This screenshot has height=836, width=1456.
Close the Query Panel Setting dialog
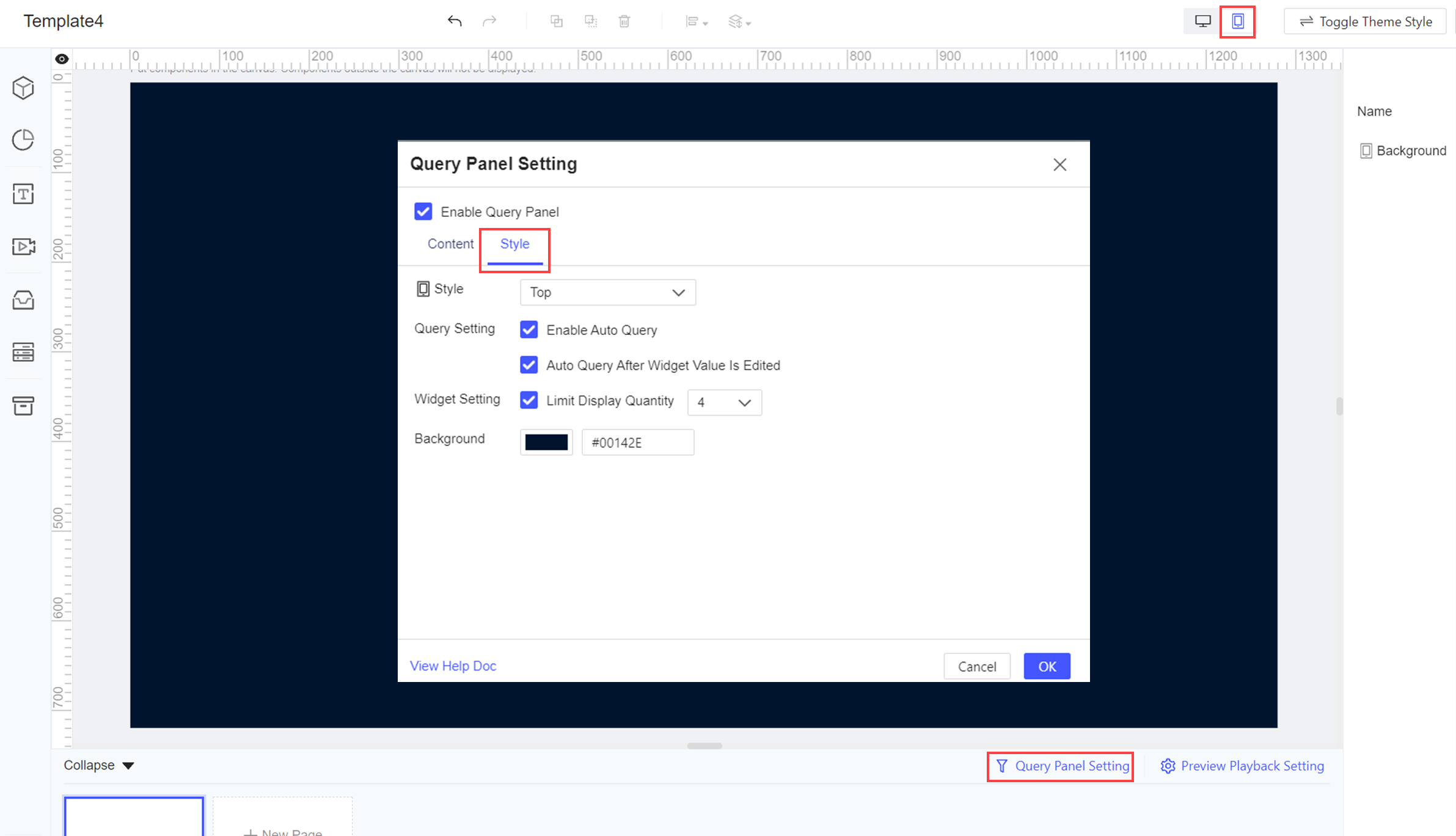tap(1059, 164)
